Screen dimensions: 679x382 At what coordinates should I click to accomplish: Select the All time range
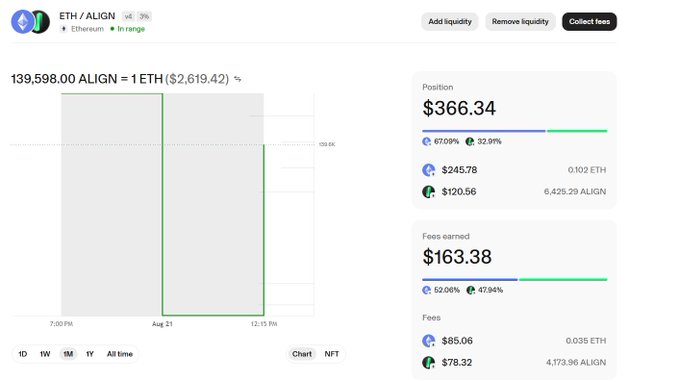(x=120, y=354)
